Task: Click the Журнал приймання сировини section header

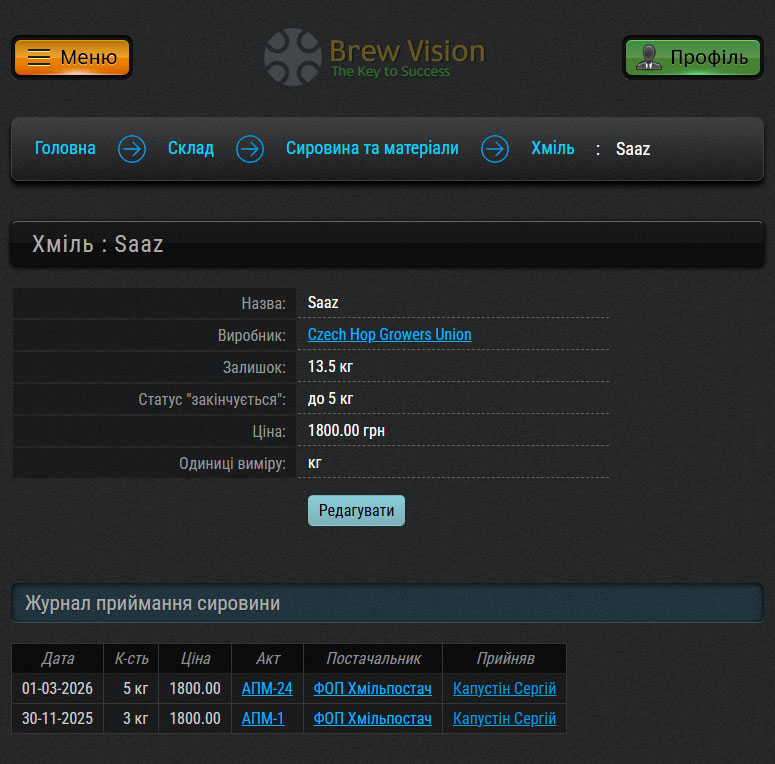Action: pyautogui.click(x=387, y=604)
